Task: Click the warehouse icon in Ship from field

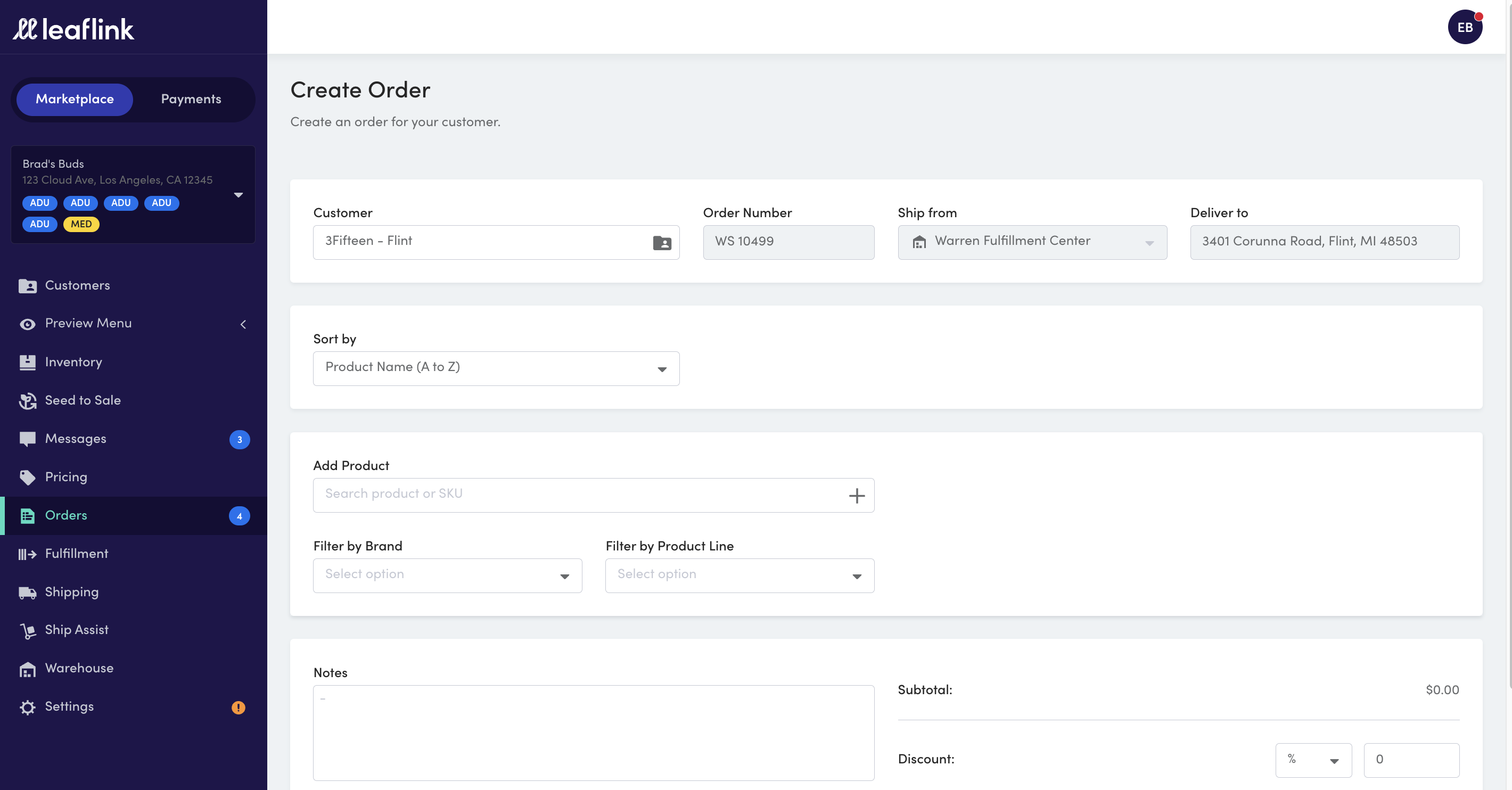Action: (x=919, y=242)
